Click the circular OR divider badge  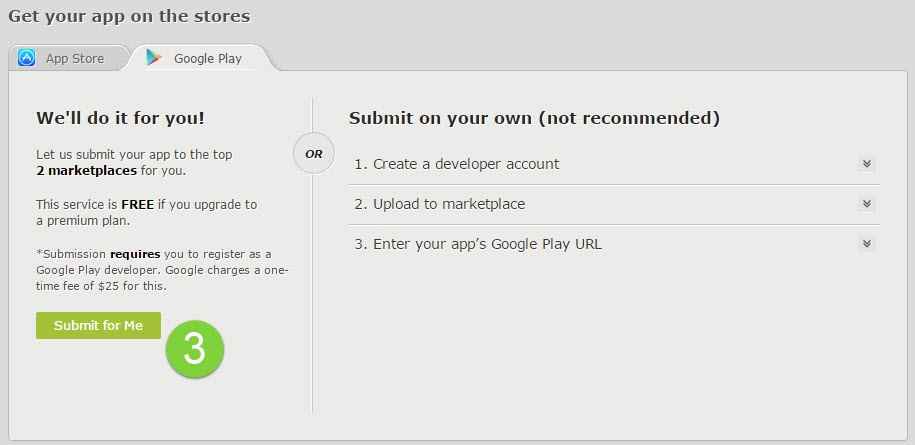[313, 154]
